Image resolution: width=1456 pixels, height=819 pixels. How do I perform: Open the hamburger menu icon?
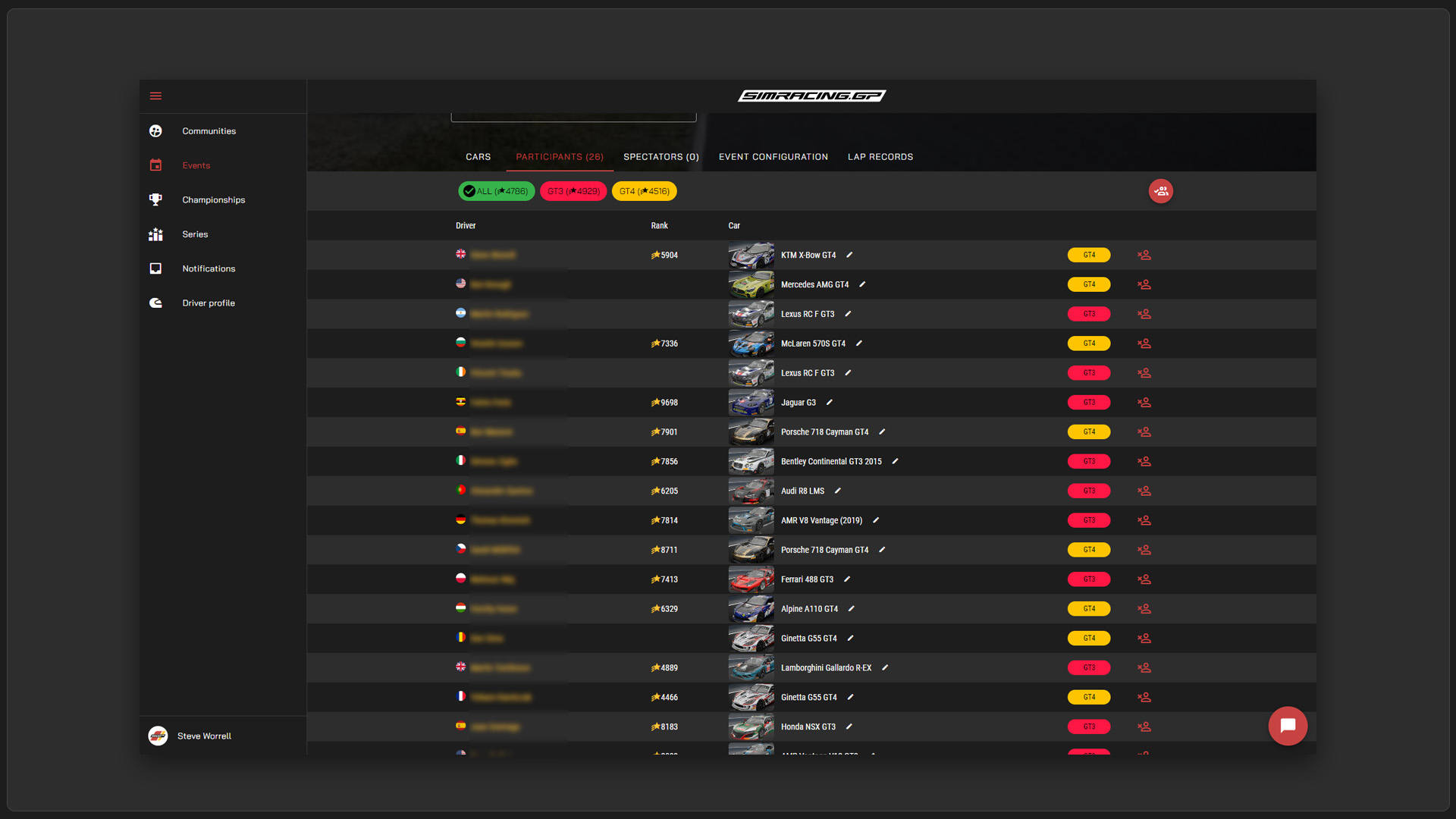pyautogui.click(x=155, y=96)
